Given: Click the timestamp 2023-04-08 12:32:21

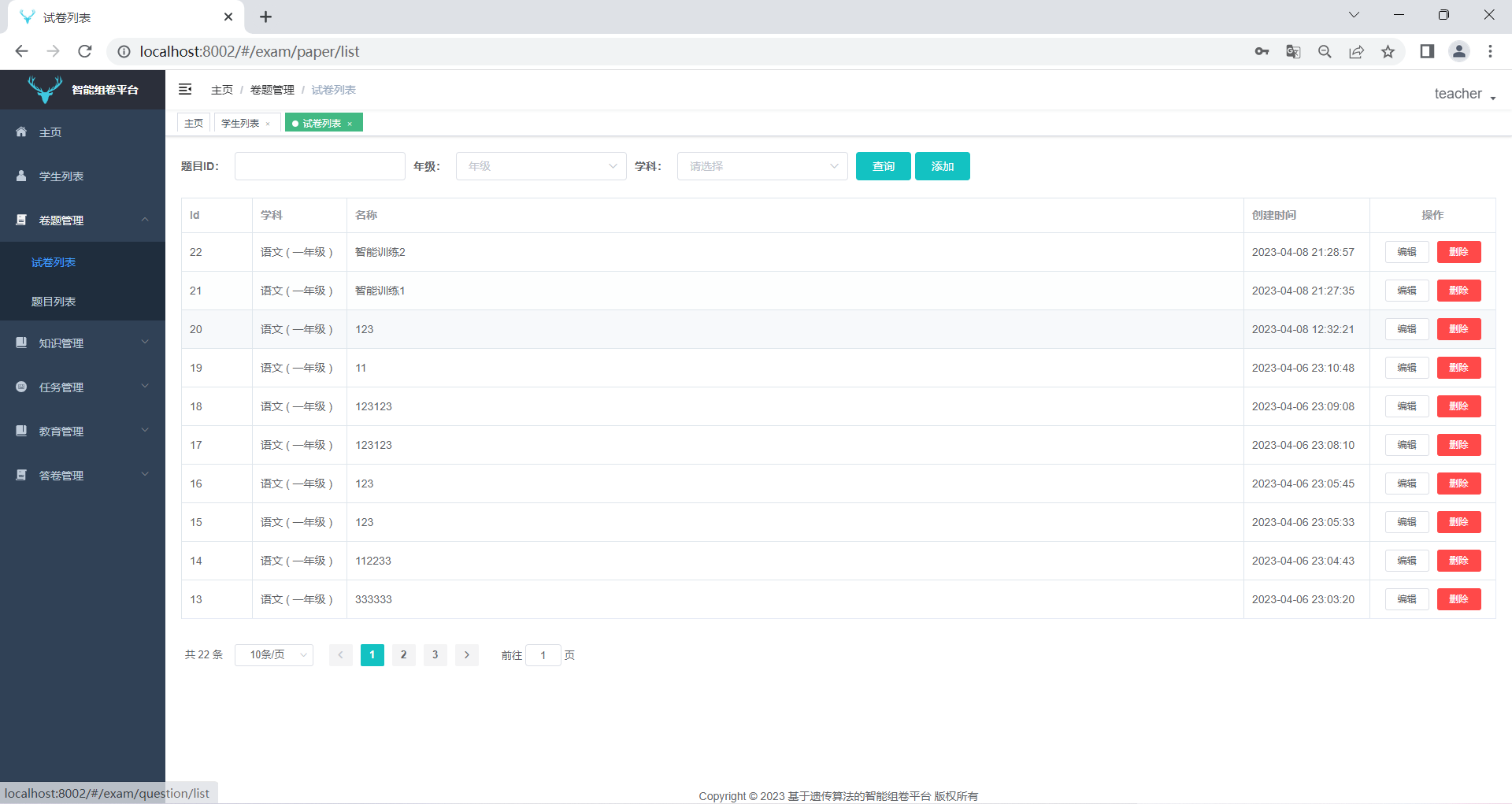Looking at the screenshot, I should coord(1303,329).
